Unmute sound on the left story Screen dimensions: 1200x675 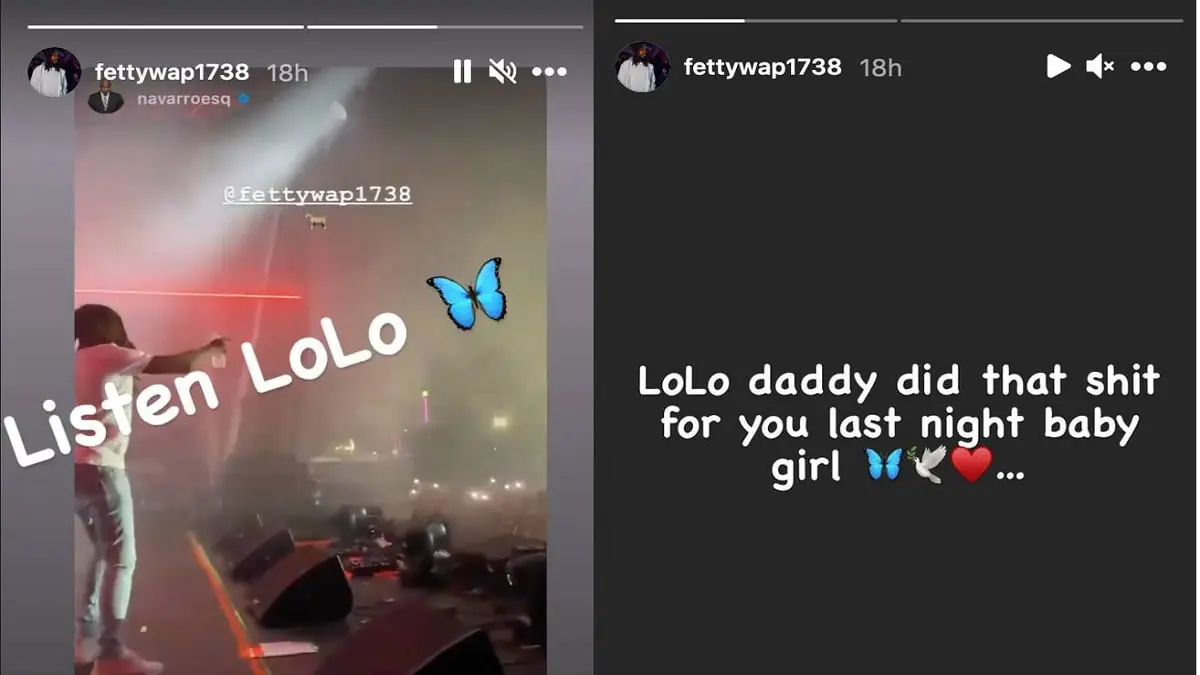point(502,71)
